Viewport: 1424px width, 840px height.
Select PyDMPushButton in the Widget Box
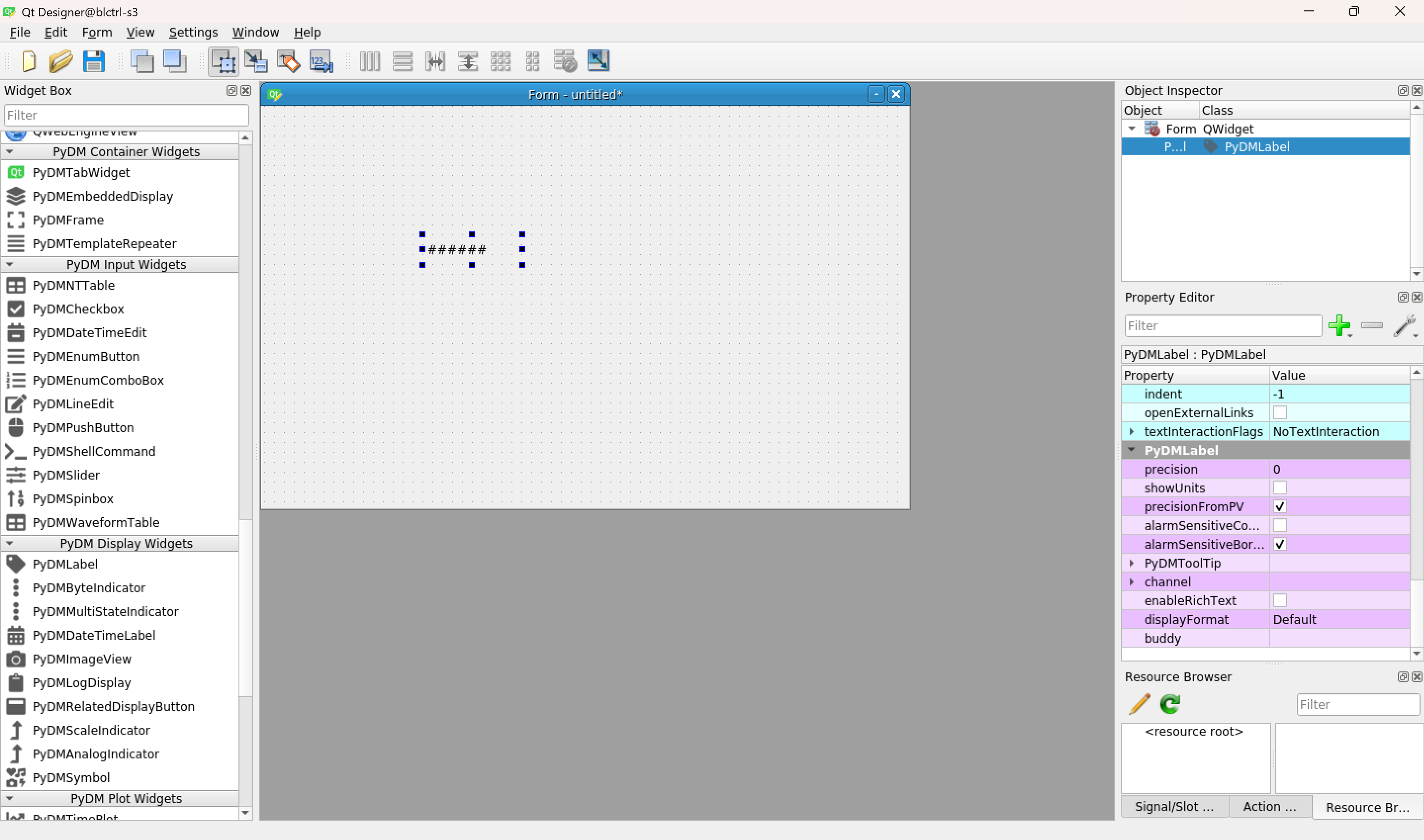point(83,427)
